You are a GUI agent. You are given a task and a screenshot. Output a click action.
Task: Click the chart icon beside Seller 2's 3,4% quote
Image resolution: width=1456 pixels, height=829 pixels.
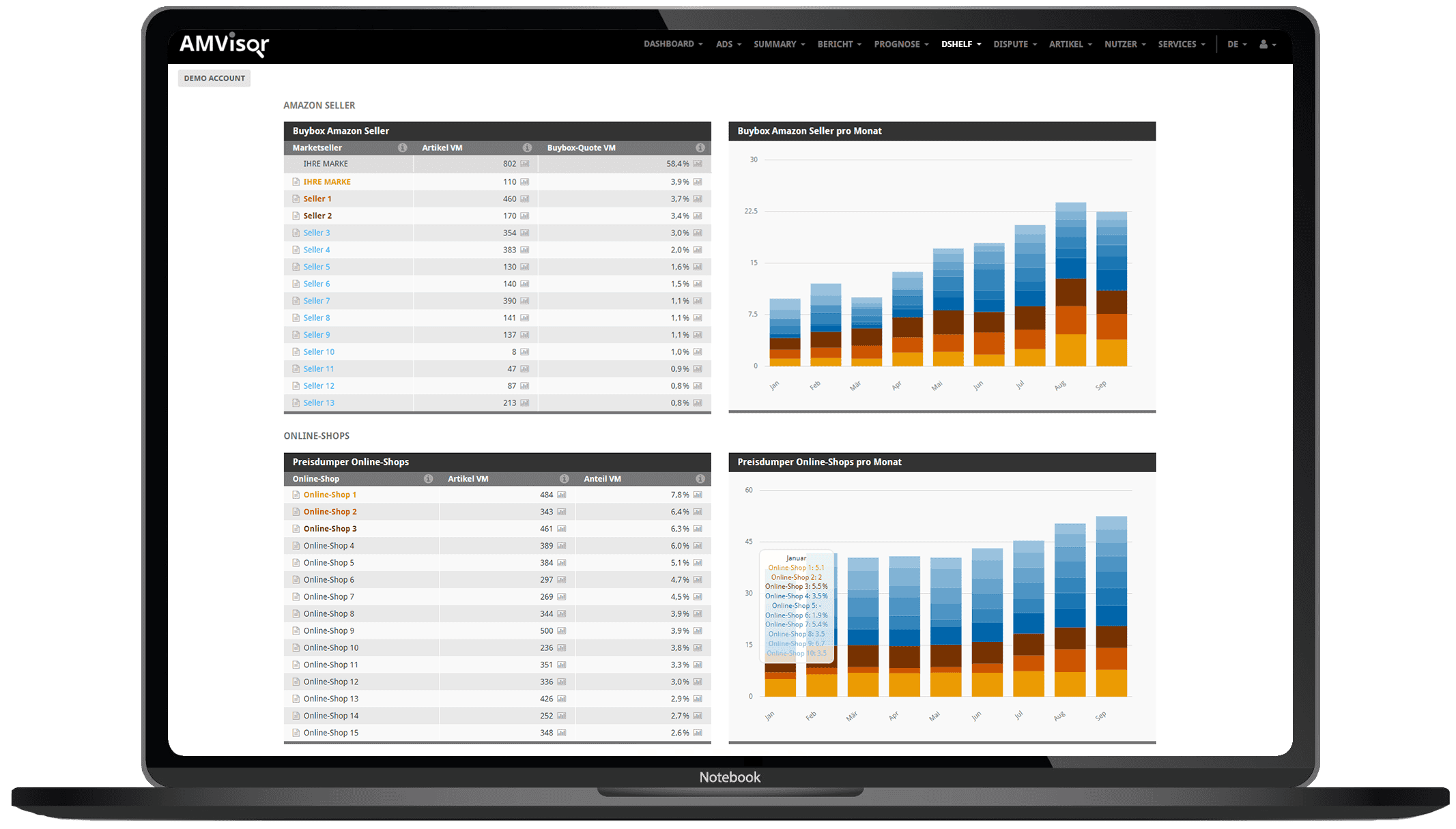coord(697,215)
